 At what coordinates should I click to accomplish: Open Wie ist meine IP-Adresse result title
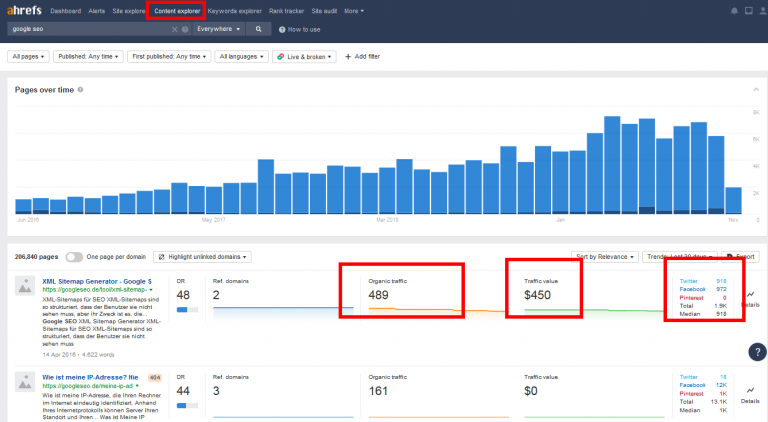(90, 377)
